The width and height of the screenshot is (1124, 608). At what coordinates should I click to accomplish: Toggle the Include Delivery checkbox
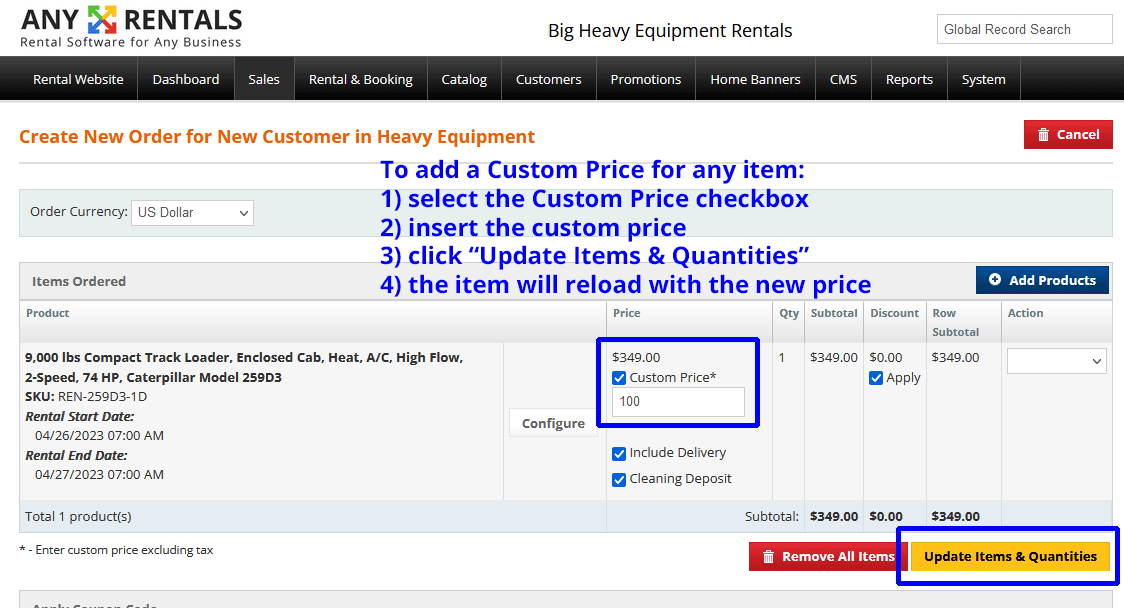619,453
